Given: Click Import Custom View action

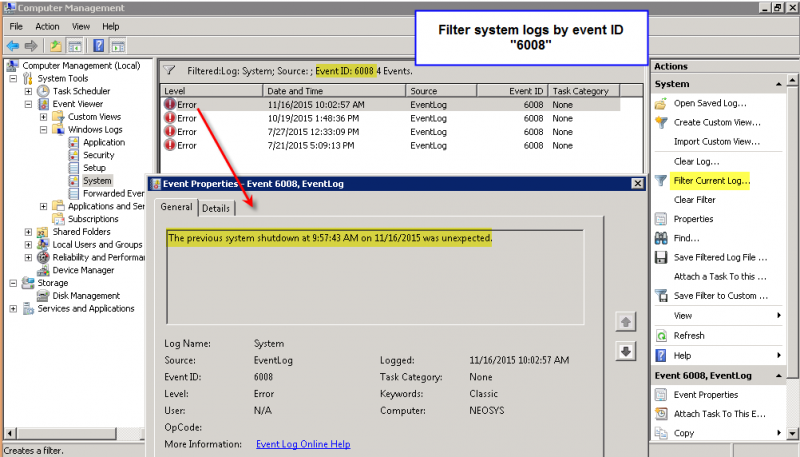Looking at the screenshot, I should click(717, 142).
